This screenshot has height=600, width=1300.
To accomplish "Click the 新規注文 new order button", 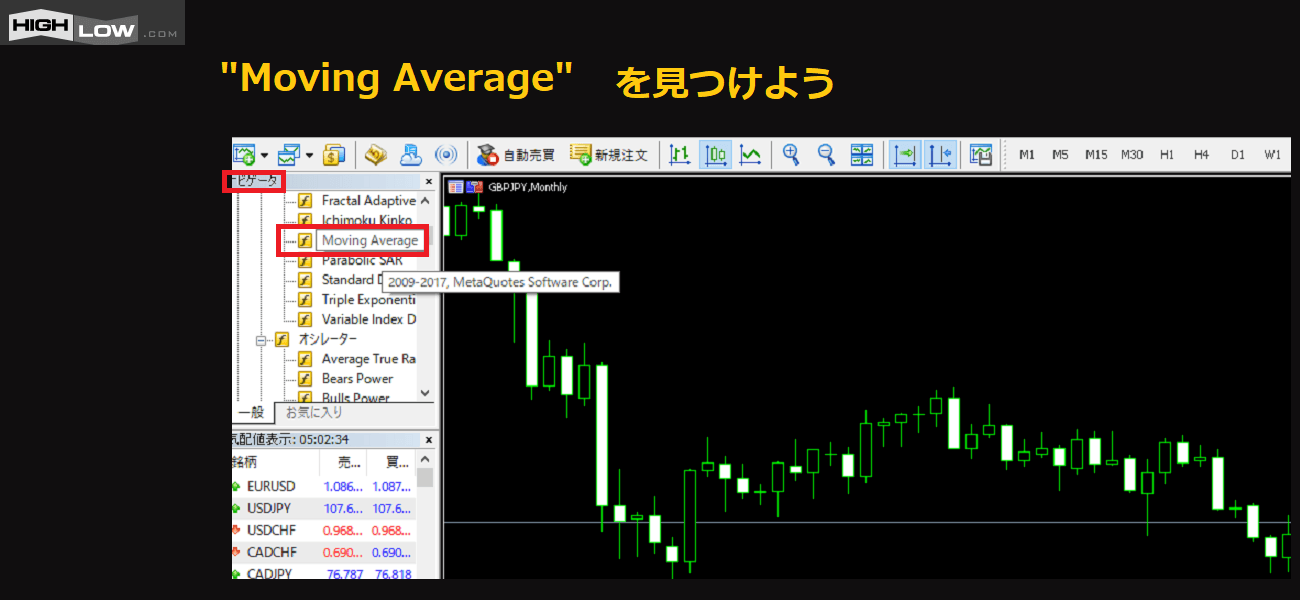I will point(609,155).
